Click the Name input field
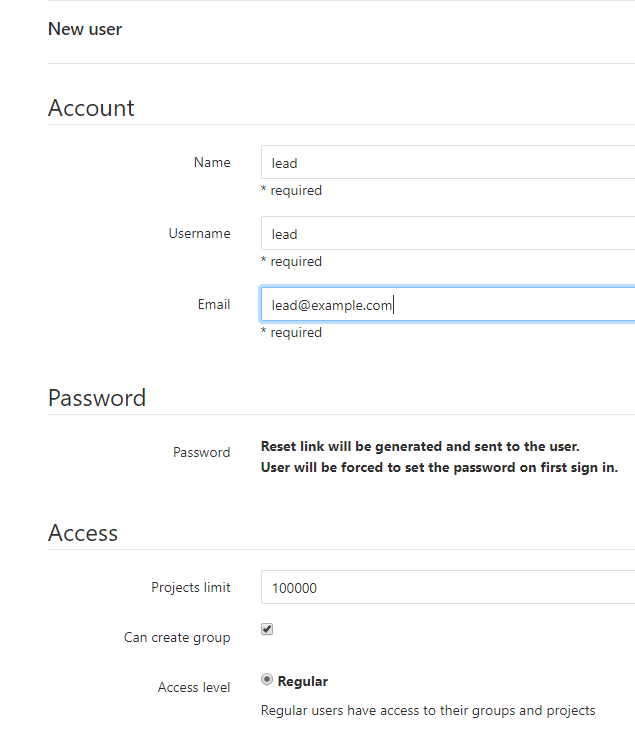Image resolution: width=635 pixels, height=738 pixels. tap(448, 162)
